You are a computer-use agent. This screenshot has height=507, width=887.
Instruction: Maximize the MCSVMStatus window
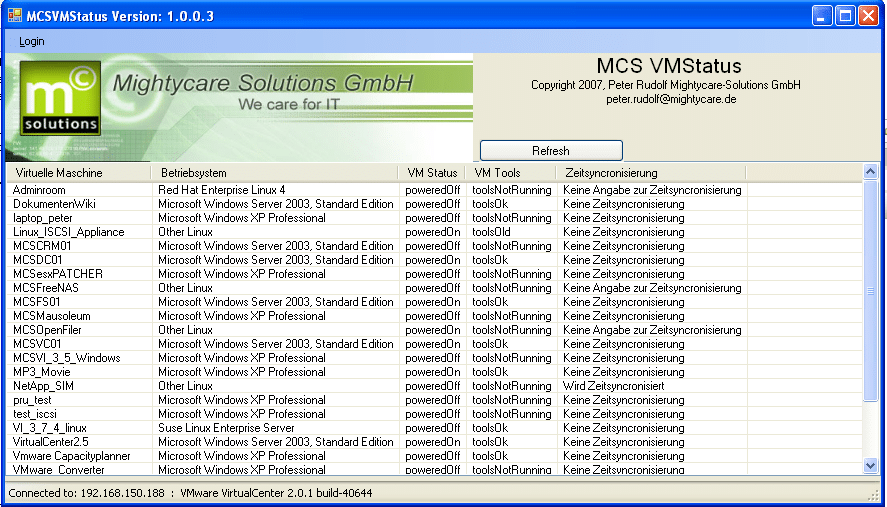pyautogui.click(x=846, y=16)
